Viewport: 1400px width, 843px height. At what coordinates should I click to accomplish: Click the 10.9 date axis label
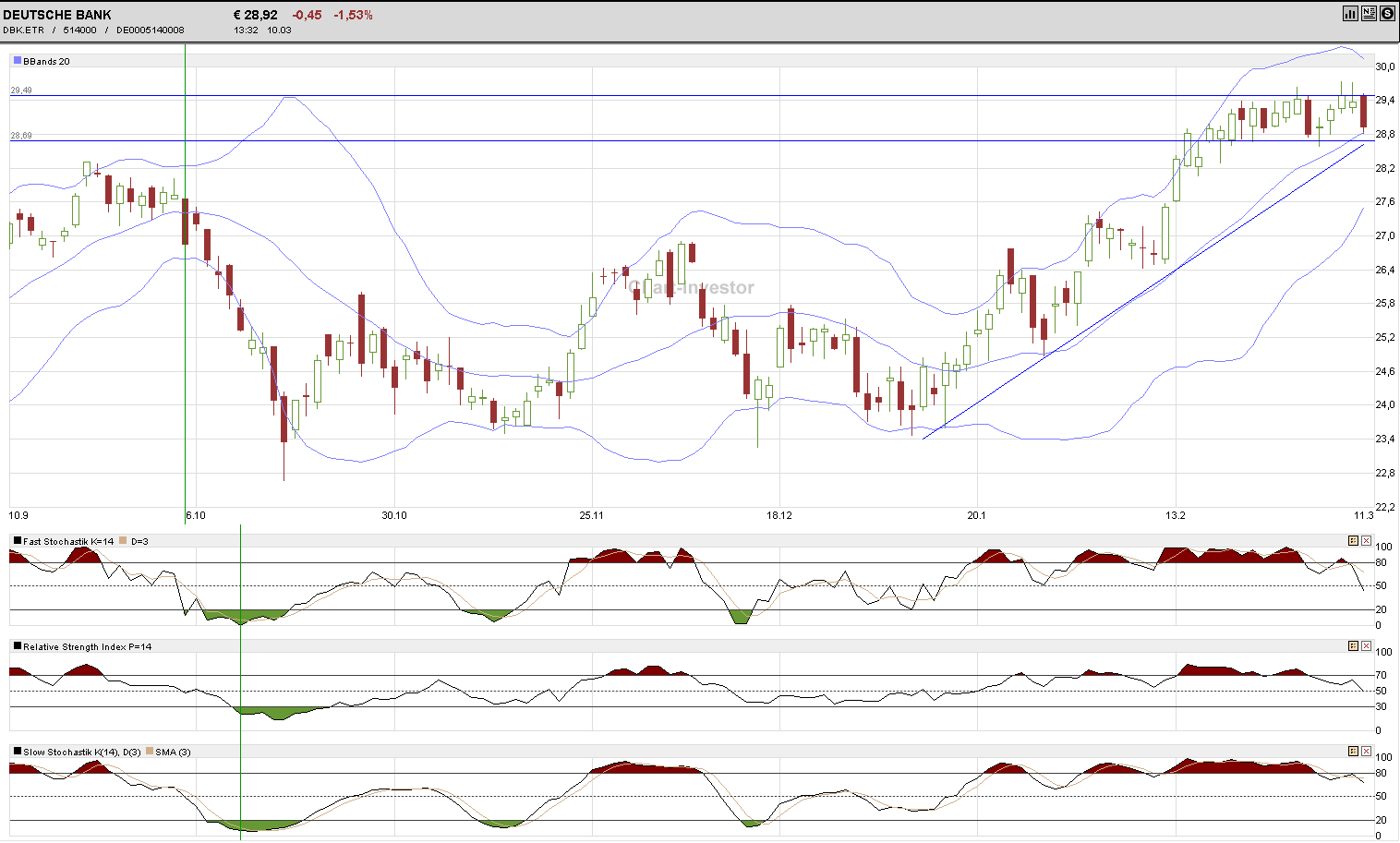[18, 515]
